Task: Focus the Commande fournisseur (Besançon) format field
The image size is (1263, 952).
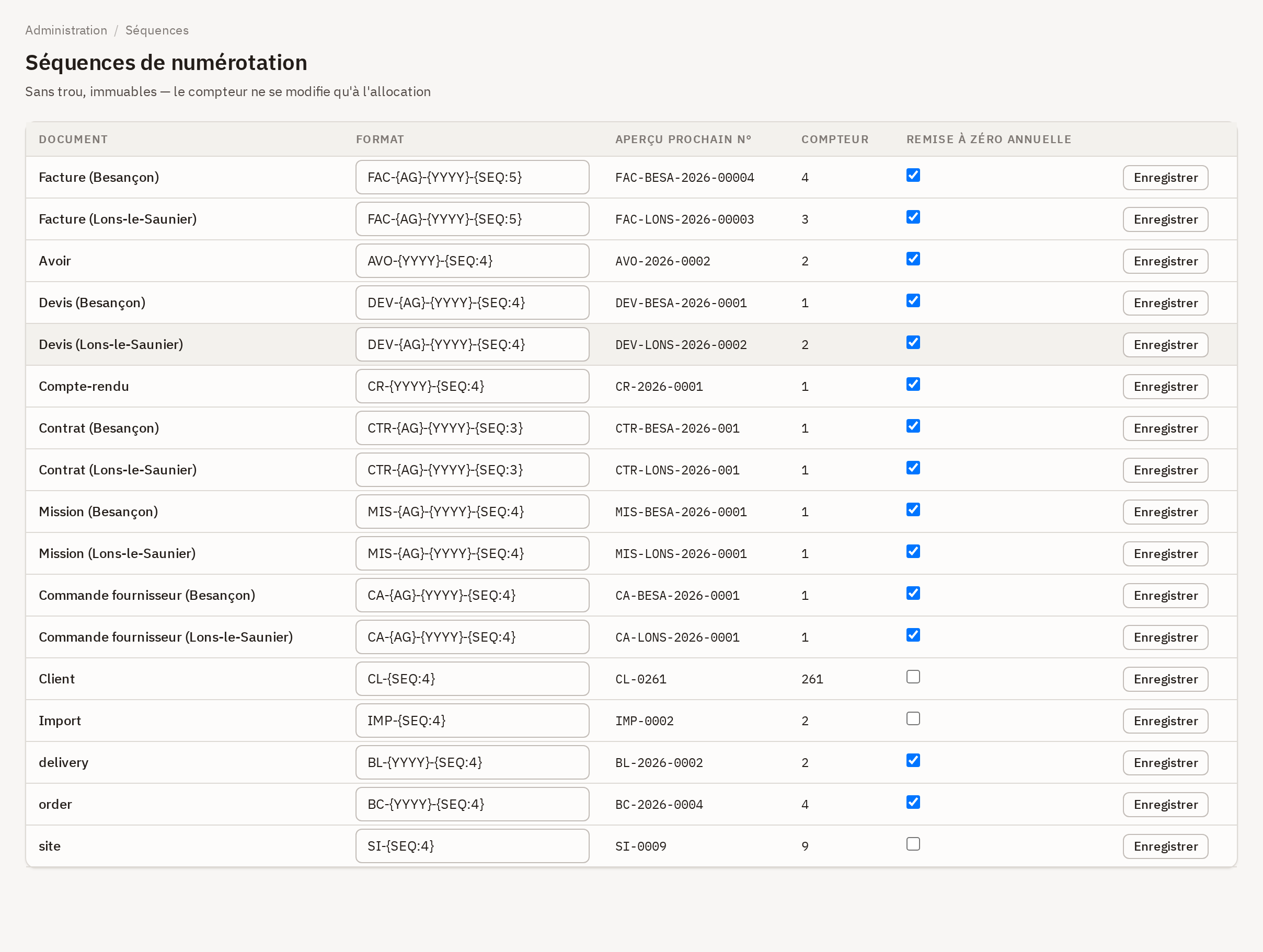Action: pos(472,595)
